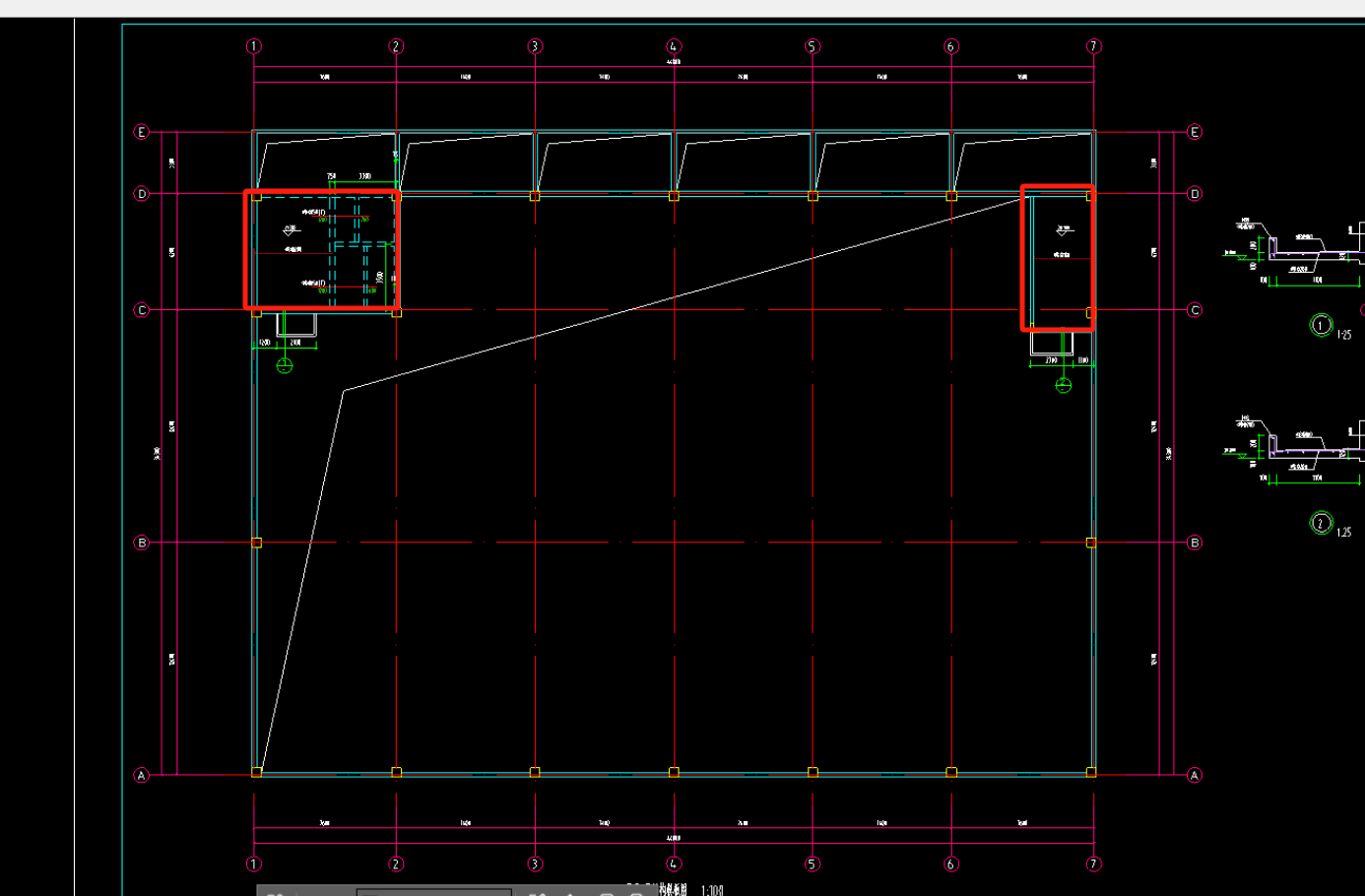Select column marker at axis D and 4
The height and width of the screenshot is (896, 1365).
coord(674,197)
